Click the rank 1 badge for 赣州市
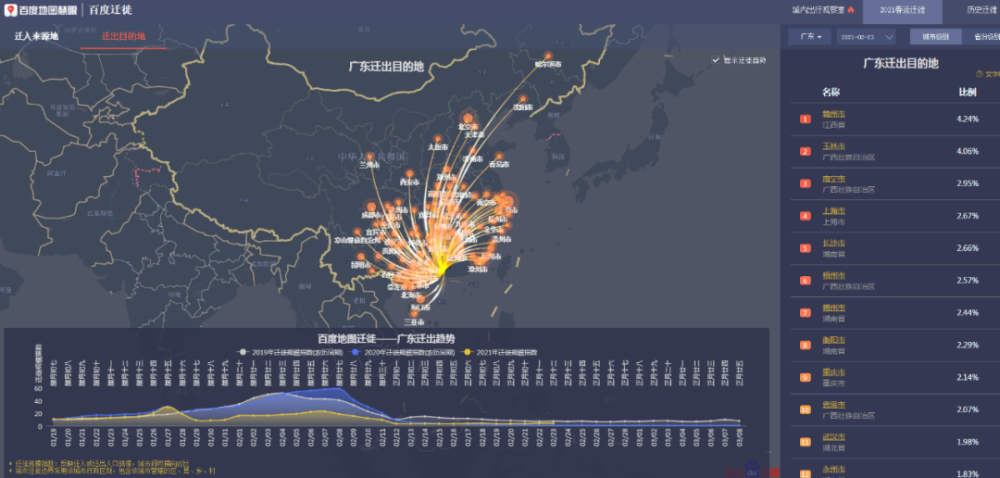The image size is (1000, 478). click(x=805, y=119)
